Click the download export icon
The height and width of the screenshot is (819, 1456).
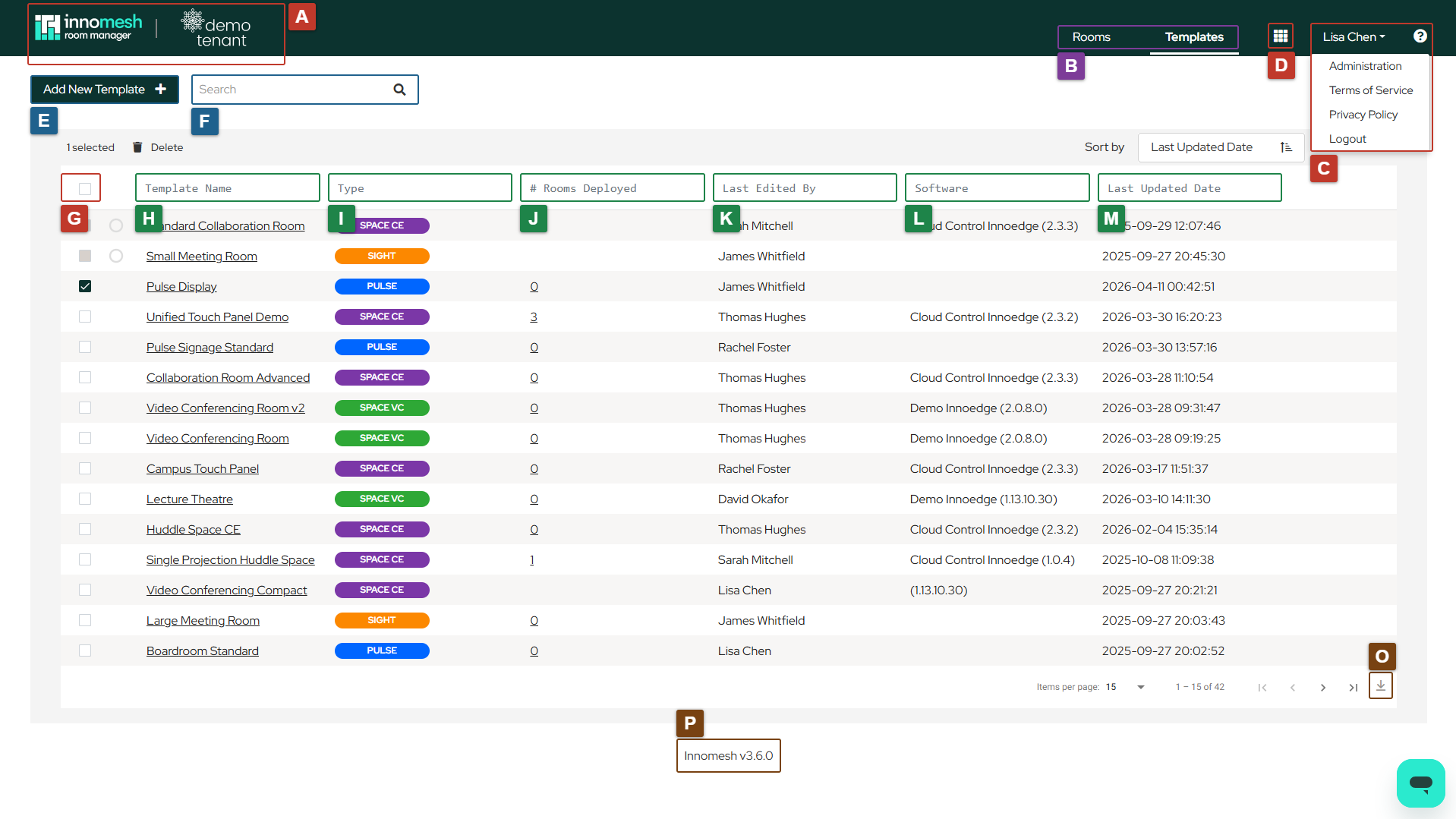(x=1381, y=685)
